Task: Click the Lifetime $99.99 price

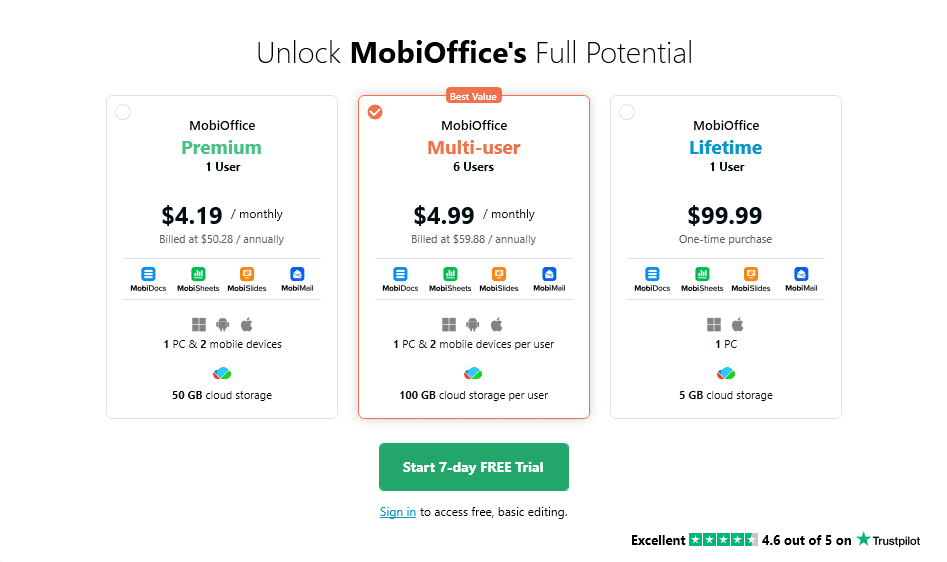Action: coord(725,215)
